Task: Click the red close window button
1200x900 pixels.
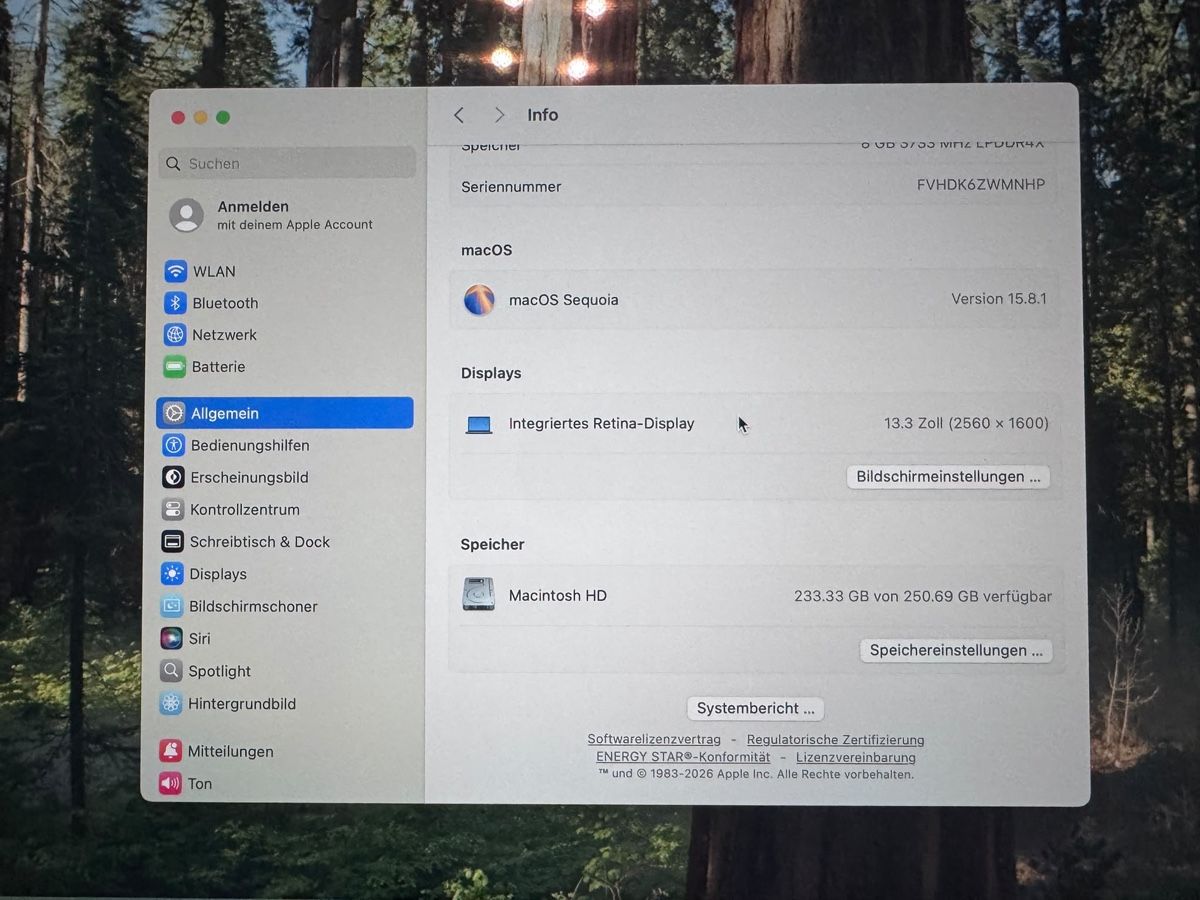Action: point(178,117)
